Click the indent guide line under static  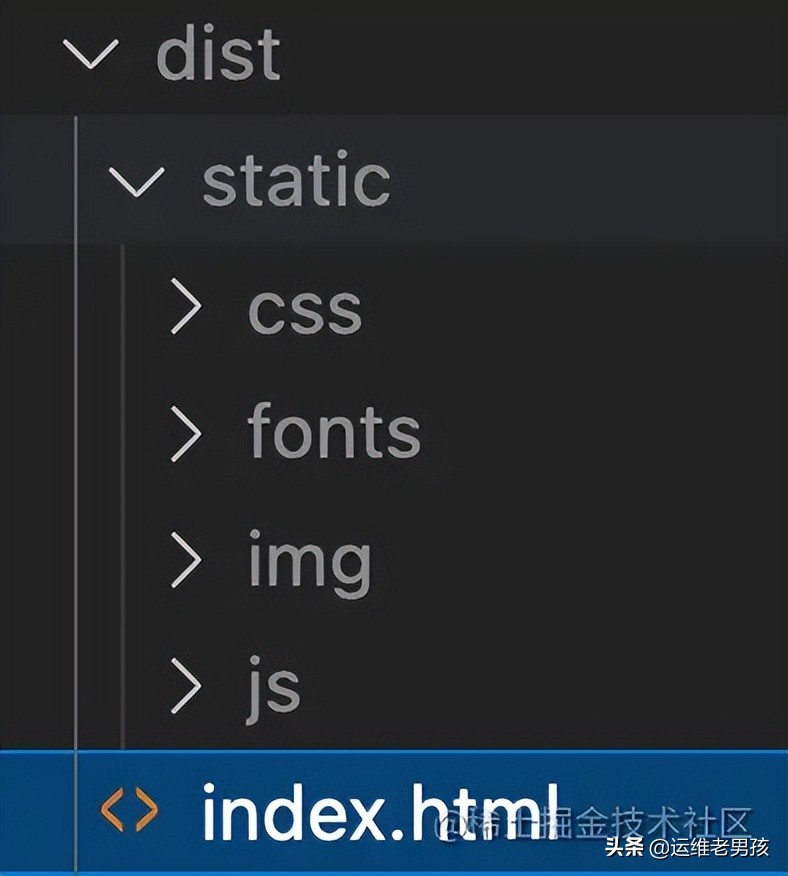123,500
